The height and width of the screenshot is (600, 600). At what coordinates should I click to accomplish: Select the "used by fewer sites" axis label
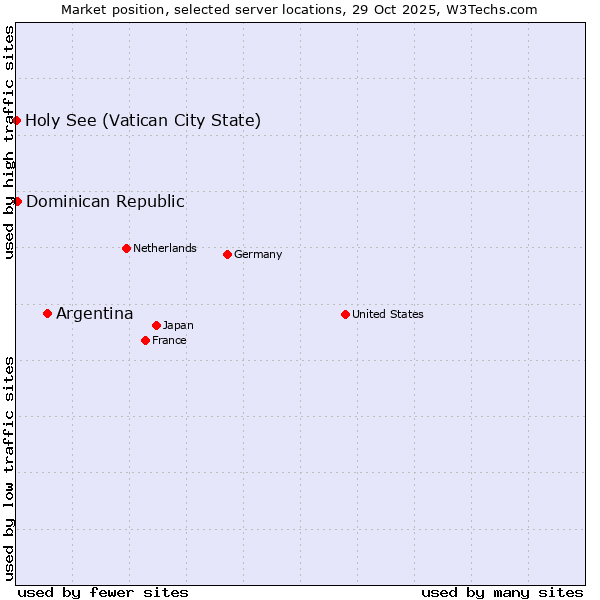(103, 592)
